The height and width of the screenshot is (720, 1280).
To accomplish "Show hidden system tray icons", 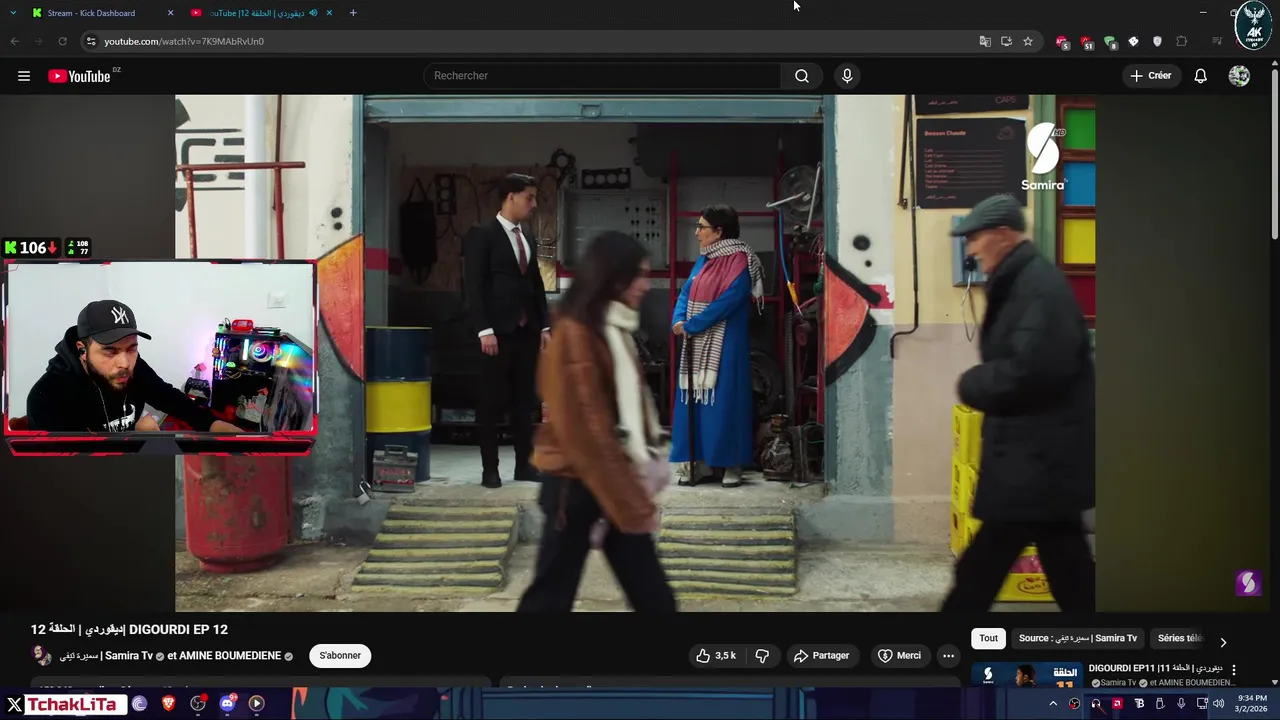I will (1053, 704).
